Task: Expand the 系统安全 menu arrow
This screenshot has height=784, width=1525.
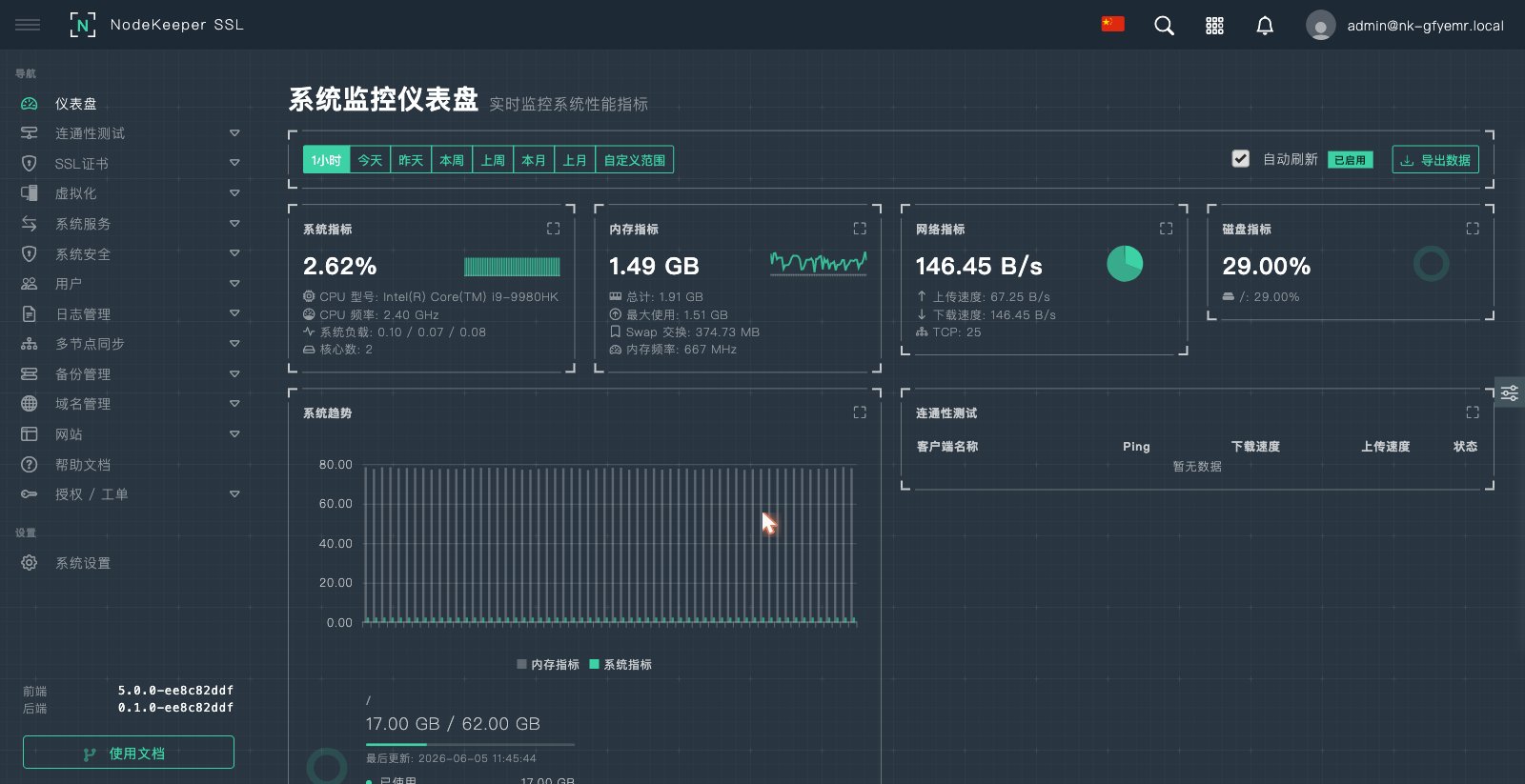Action: pyautogui.click(x=234, y=253)
